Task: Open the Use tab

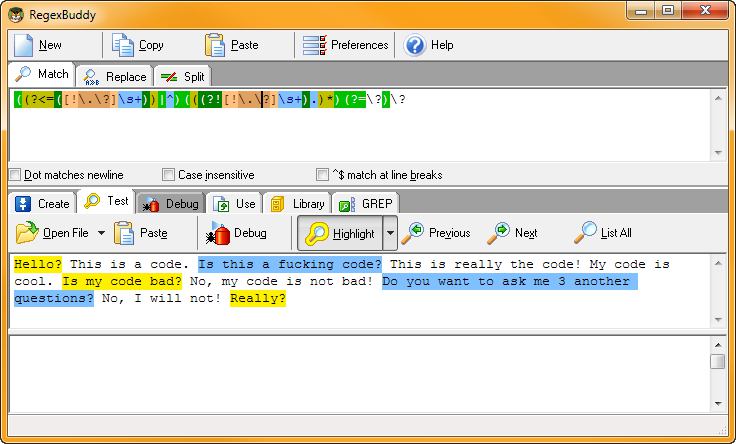Action: click(234, 204)
